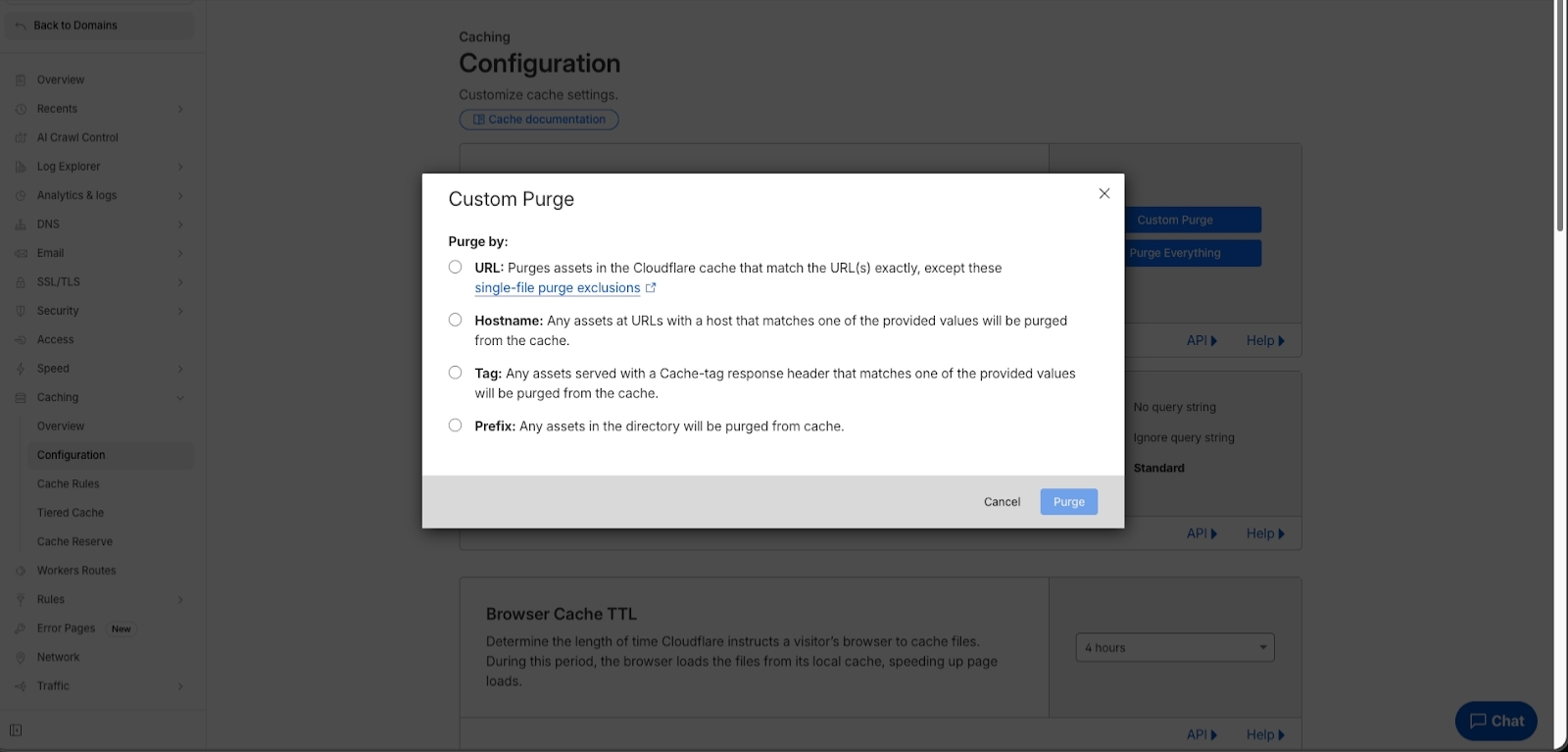The width and height of the screenshot is (1568, 752).
Task: Expand the Security chevron
Action: point(180,311)
